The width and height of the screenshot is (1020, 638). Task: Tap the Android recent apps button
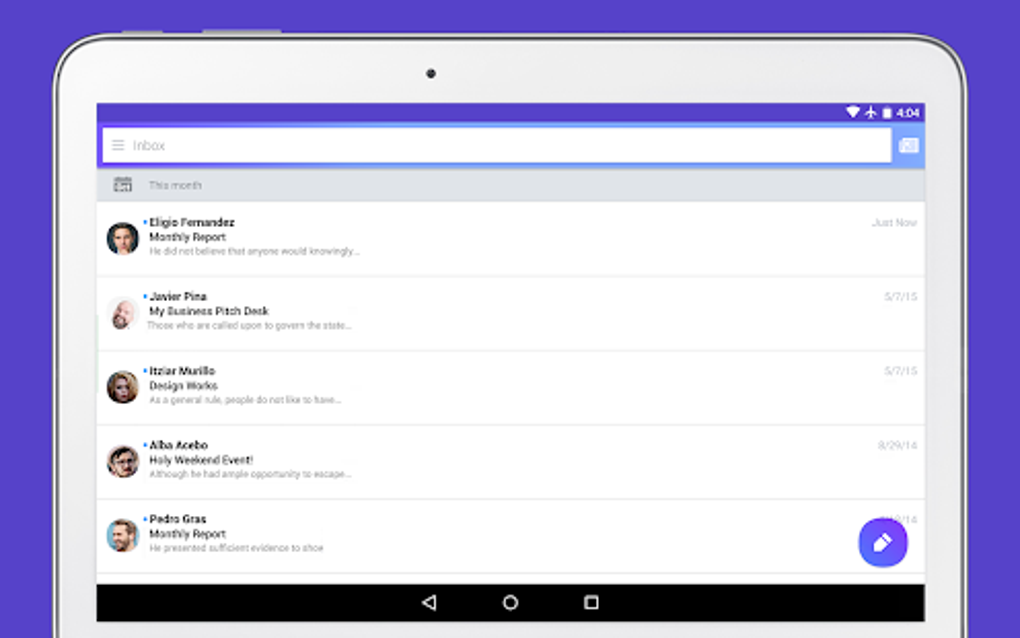point(591,603)
